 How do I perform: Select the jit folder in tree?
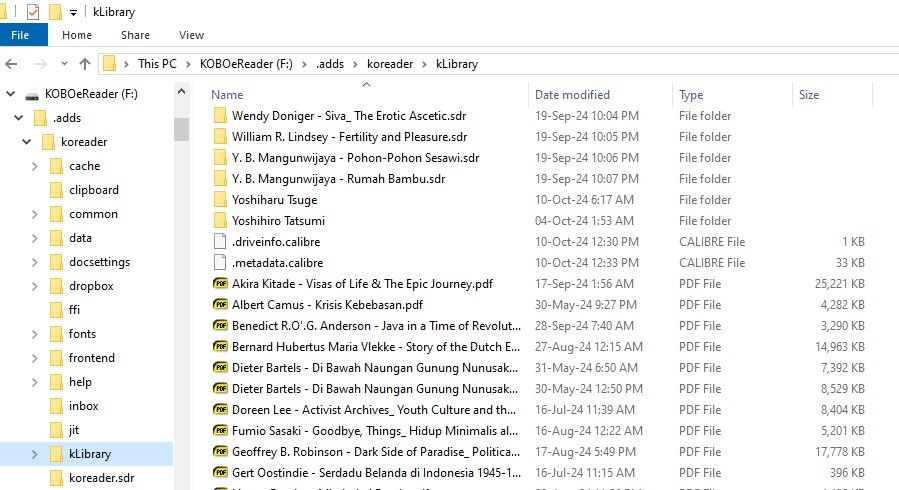(74, 430)
